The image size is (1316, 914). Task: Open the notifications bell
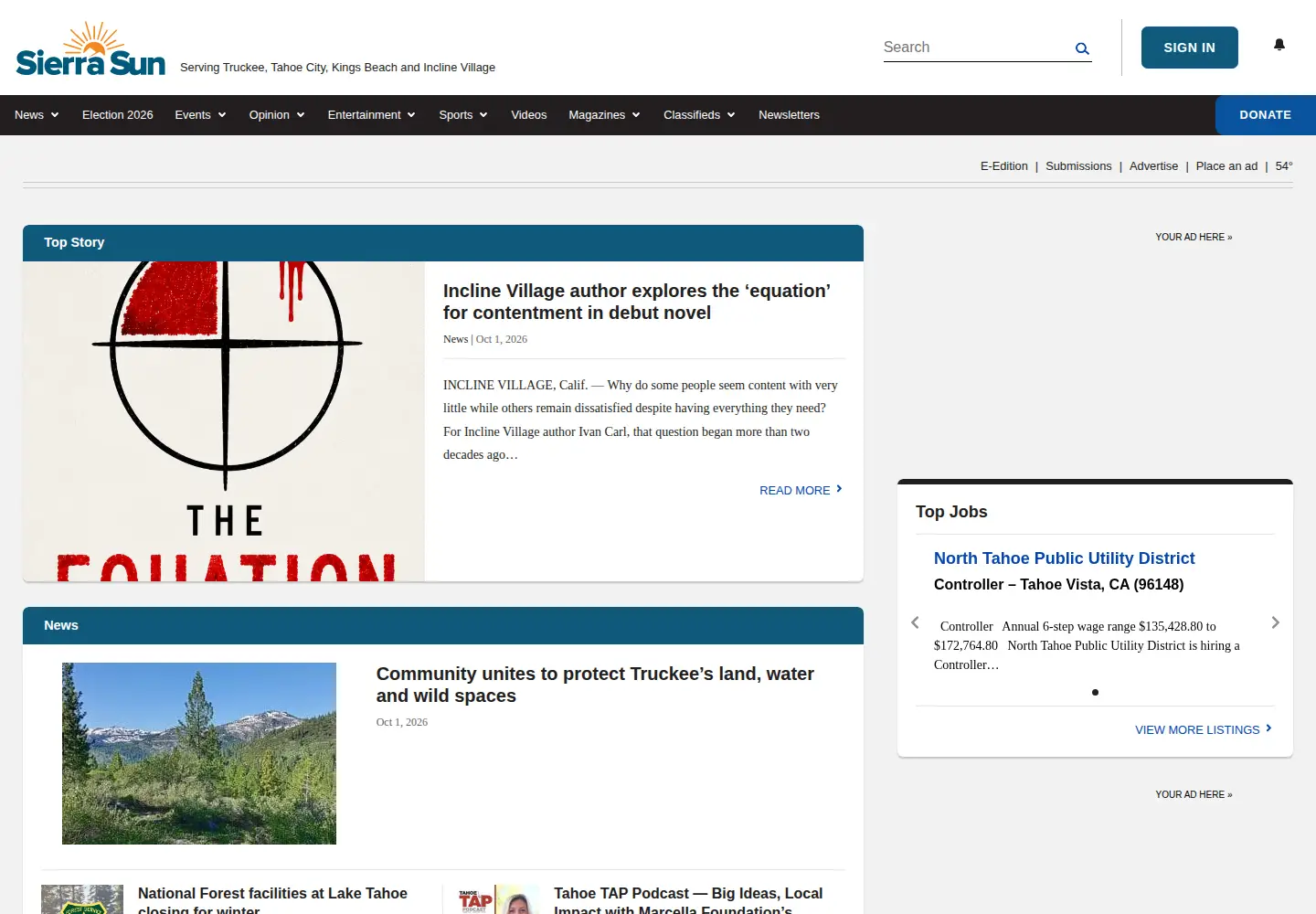tap(1279, 45)
